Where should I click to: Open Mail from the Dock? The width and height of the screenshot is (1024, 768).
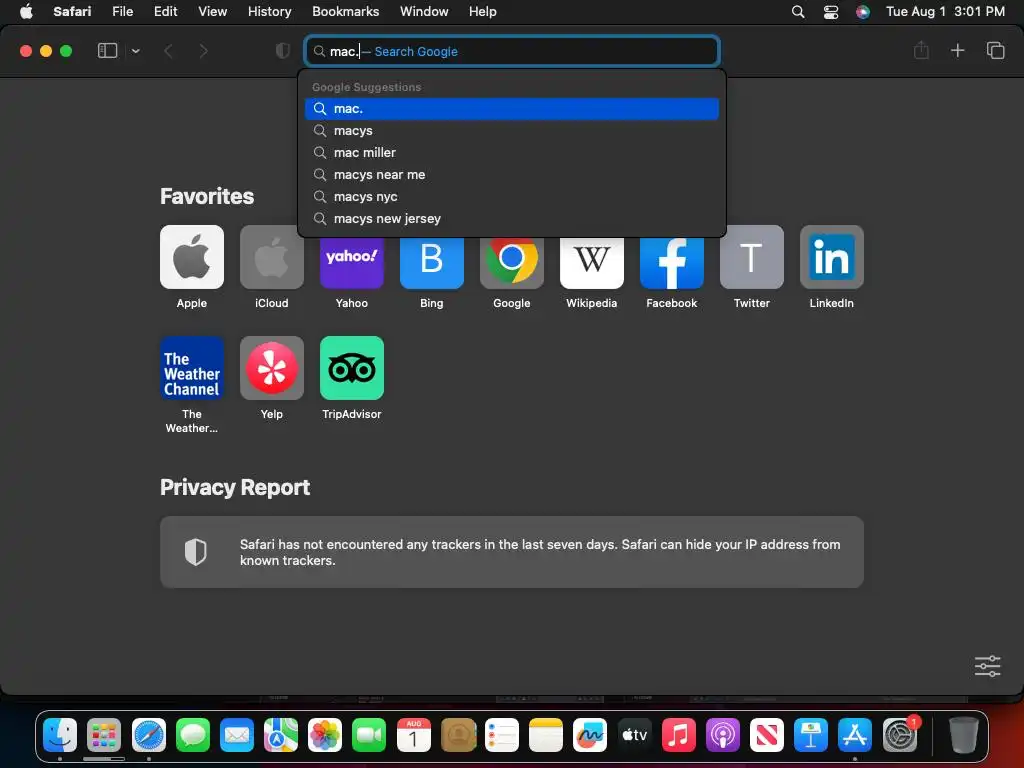[236, 735]
